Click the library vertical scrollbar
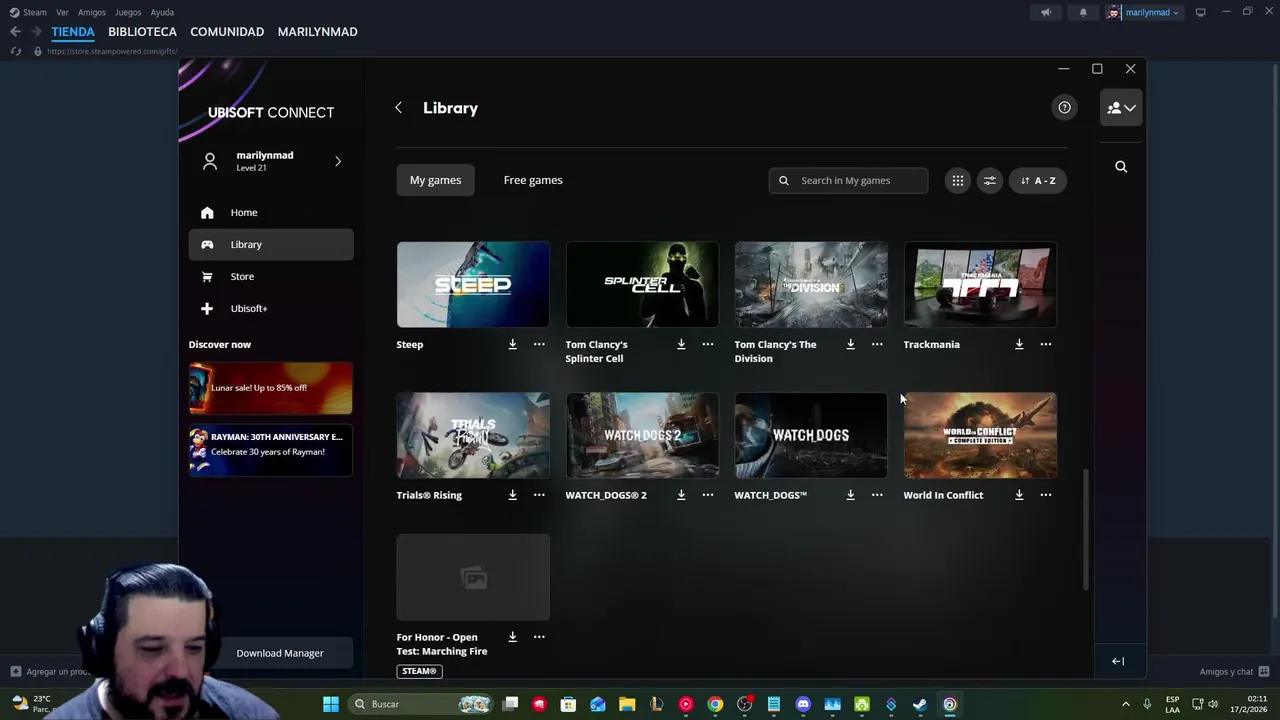The width and height of the screenshot is (1280, 720). tap(1085, 529)
